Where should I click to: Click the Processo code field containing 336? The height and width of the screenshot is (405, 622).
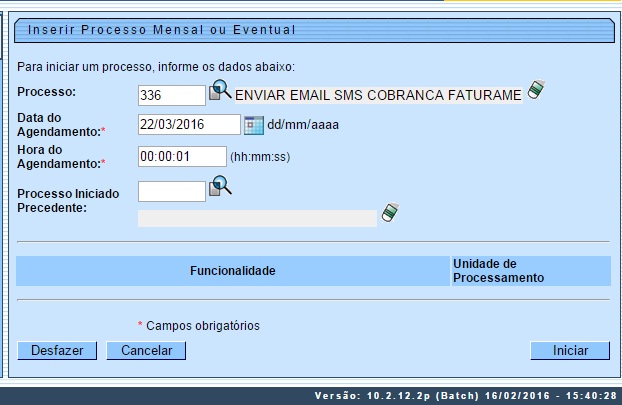point(172,95)
